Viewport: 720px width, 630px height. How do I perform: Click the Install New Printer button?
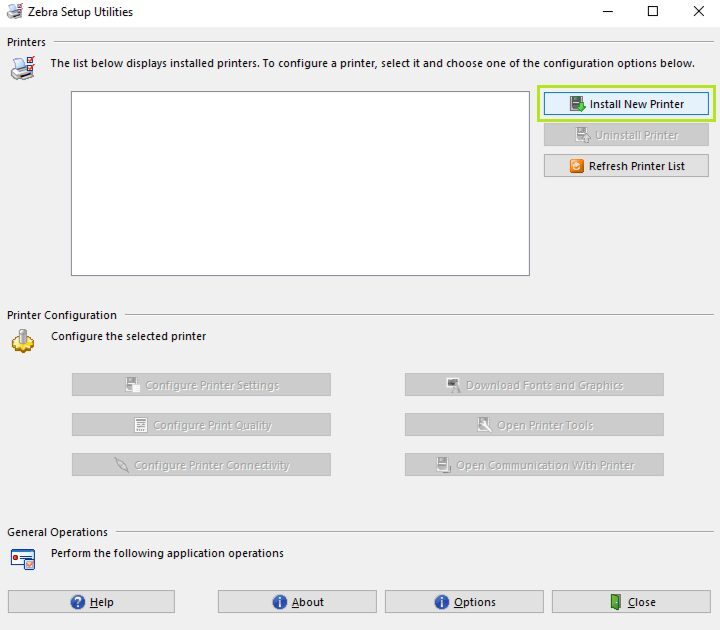pos(626,104)
